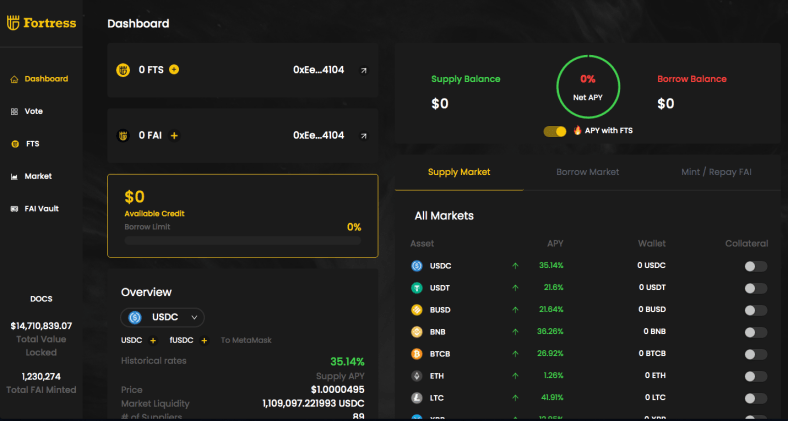Screen dimensions: 788x421
Task: Click the Fortress logo
Action: coord(41,23)
